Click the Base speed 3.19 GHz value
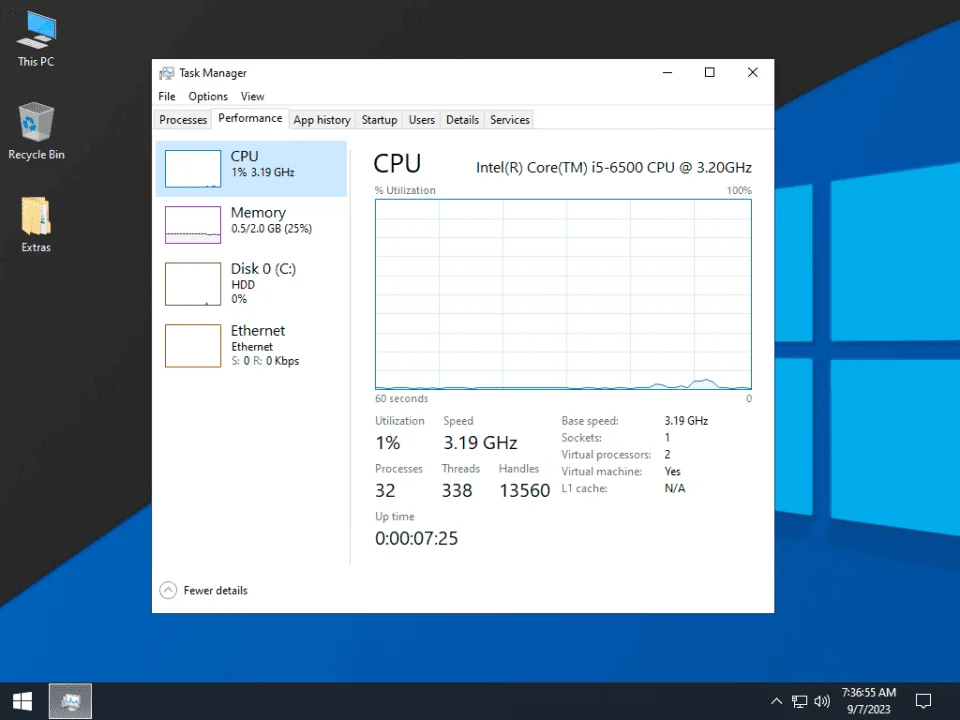Image resolution: width=960 pixels, height=720 pixels. (x=686, y=421)
